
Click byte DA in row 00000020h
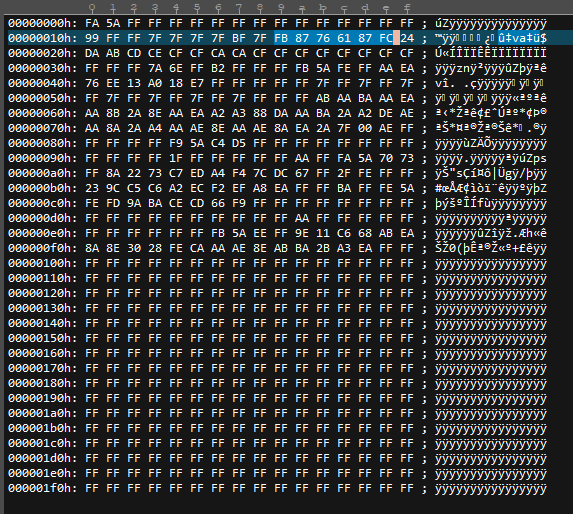[92, 53]
